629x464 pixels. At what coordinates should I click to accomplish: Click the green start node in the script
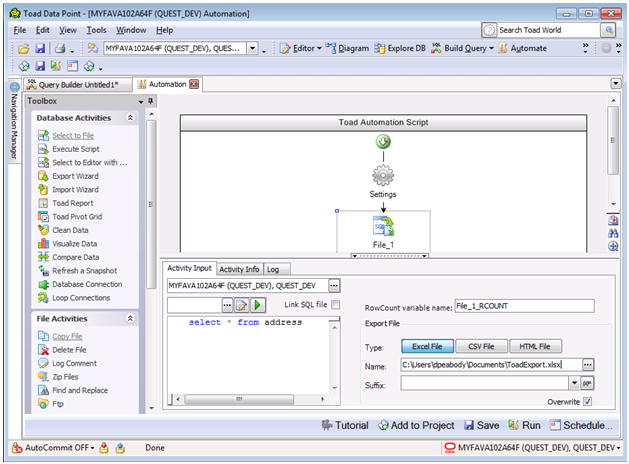point(383,142)
